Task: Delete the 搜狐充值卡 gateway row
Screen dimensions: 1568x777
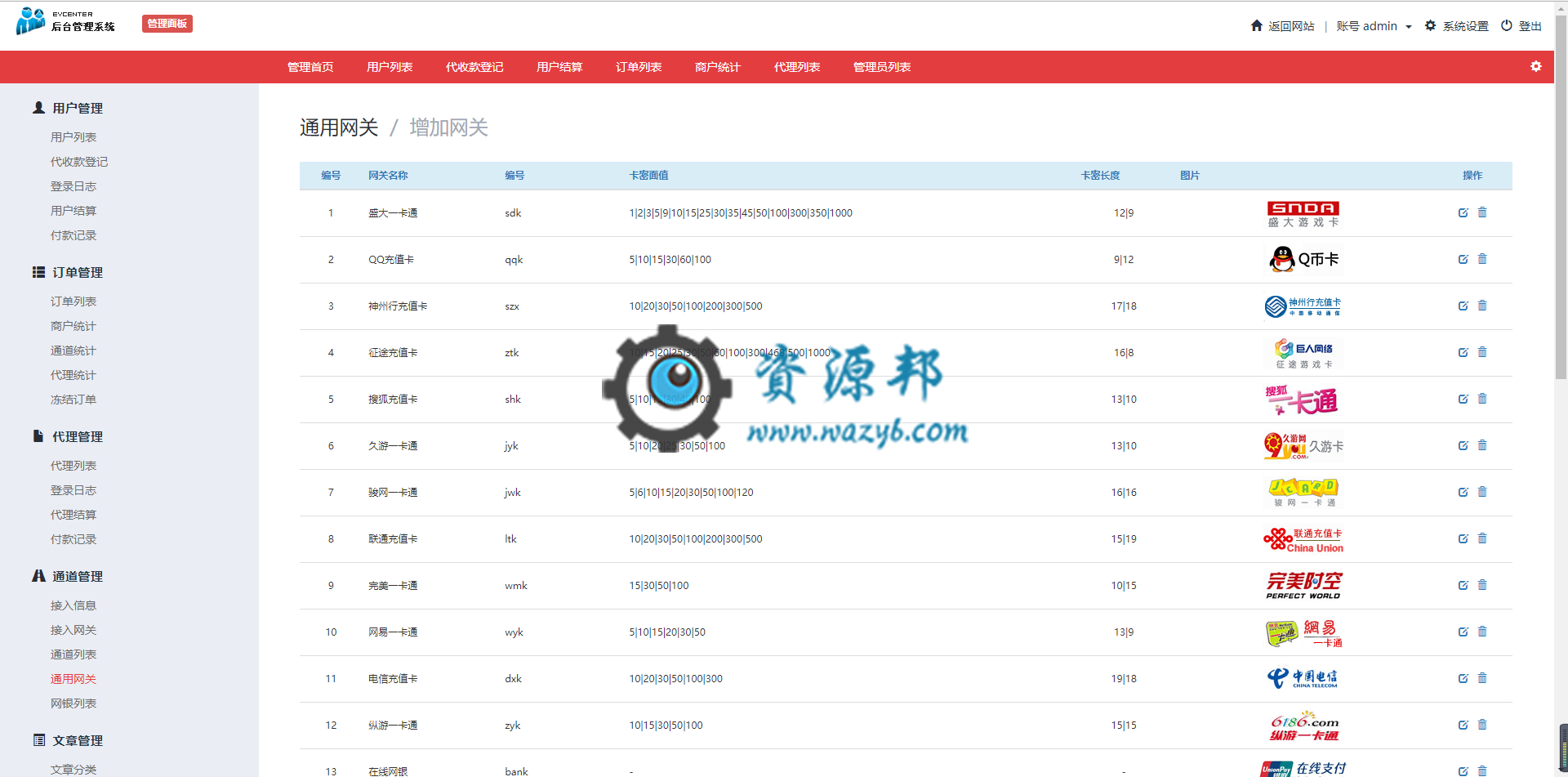Action: tap(1482, 399)
